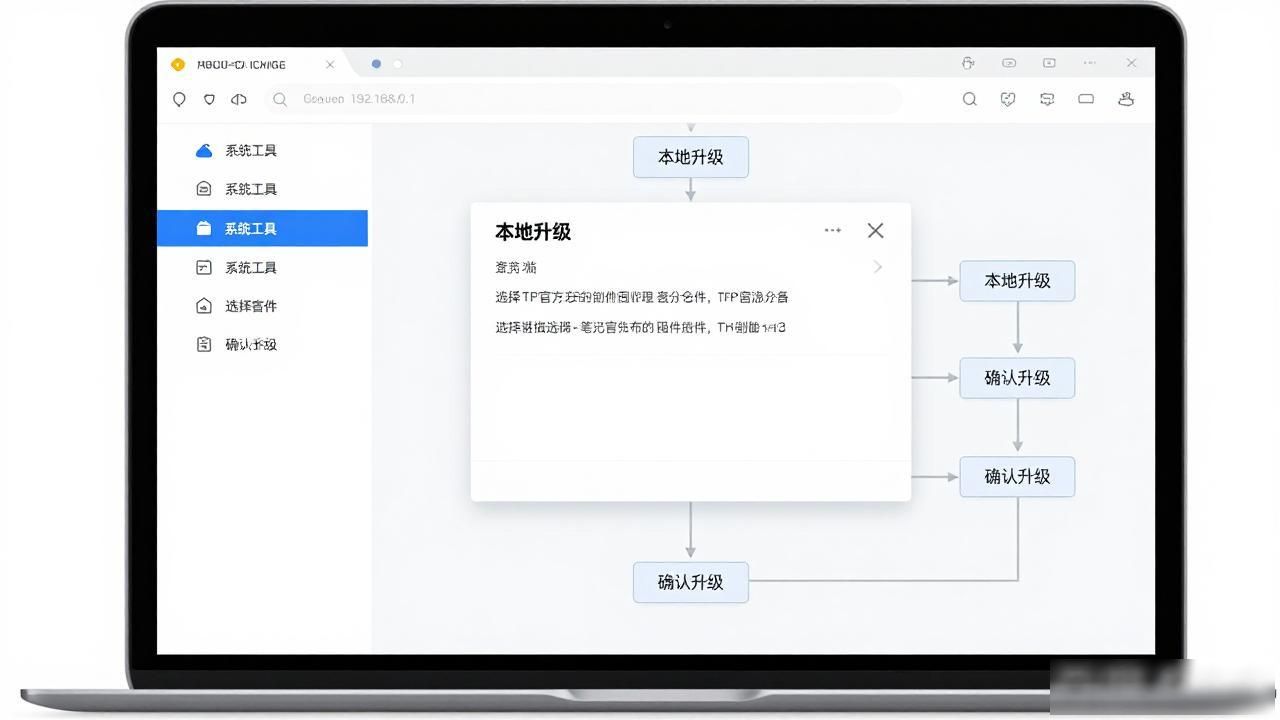
Task: Click the rounded video-style icon in the title bar
Action: pyautogui.click(x=1009, y=63)
